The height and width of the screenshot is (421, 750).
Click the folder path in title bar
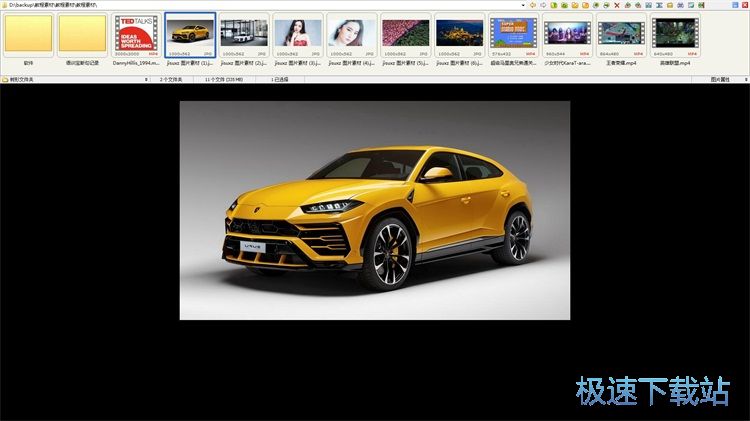click(53, 4)
